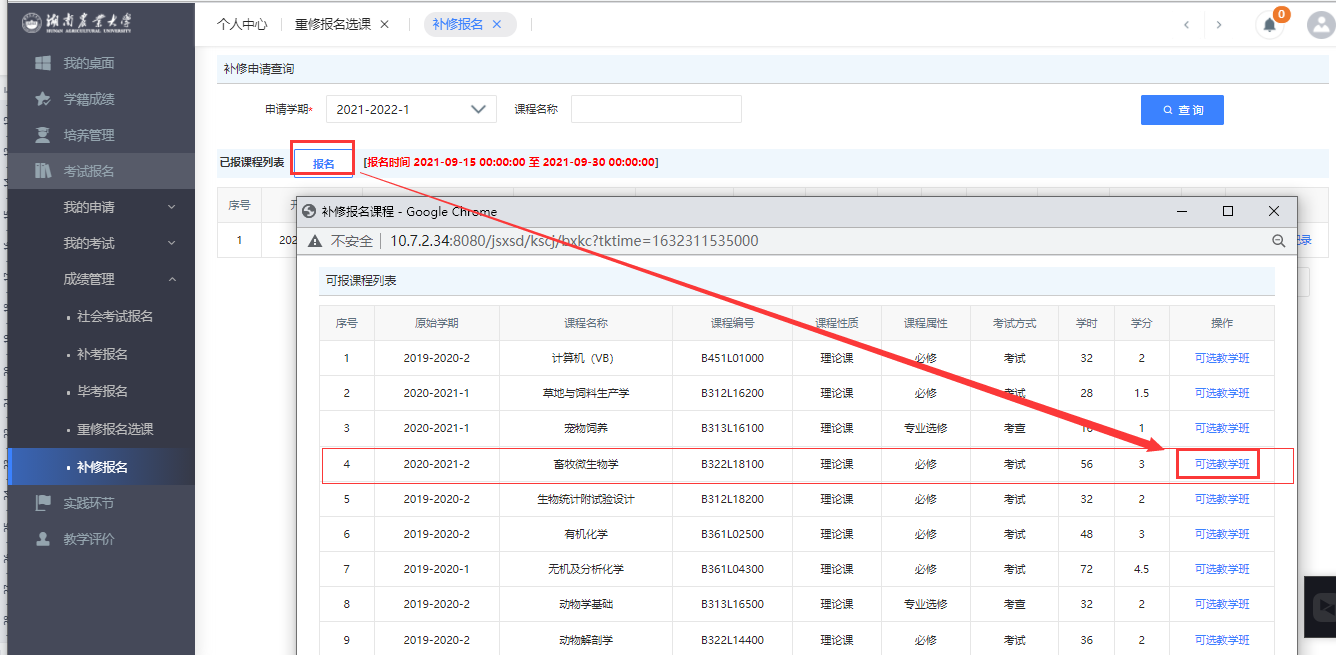Click the 我的桌面 sidebar icon
Image resolution: width=1336 pixels, height=655 pixels.
(43, 63)
